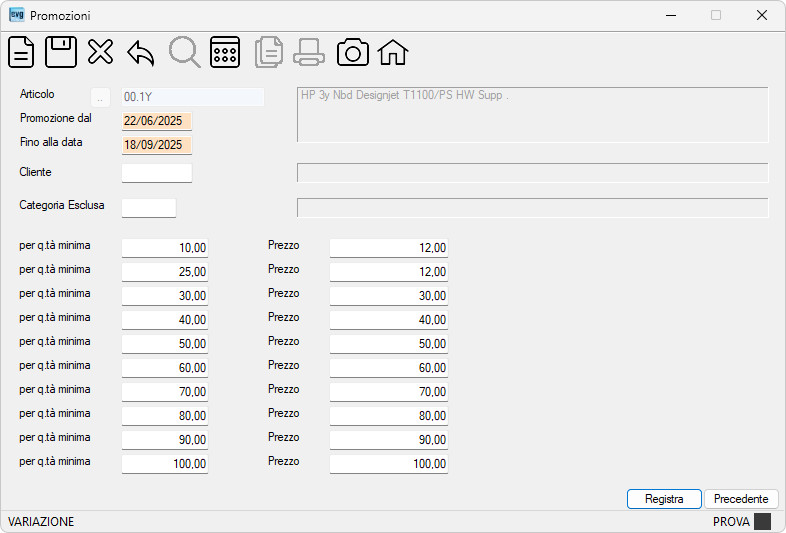Click the Registra button

[x=664, y=499]
